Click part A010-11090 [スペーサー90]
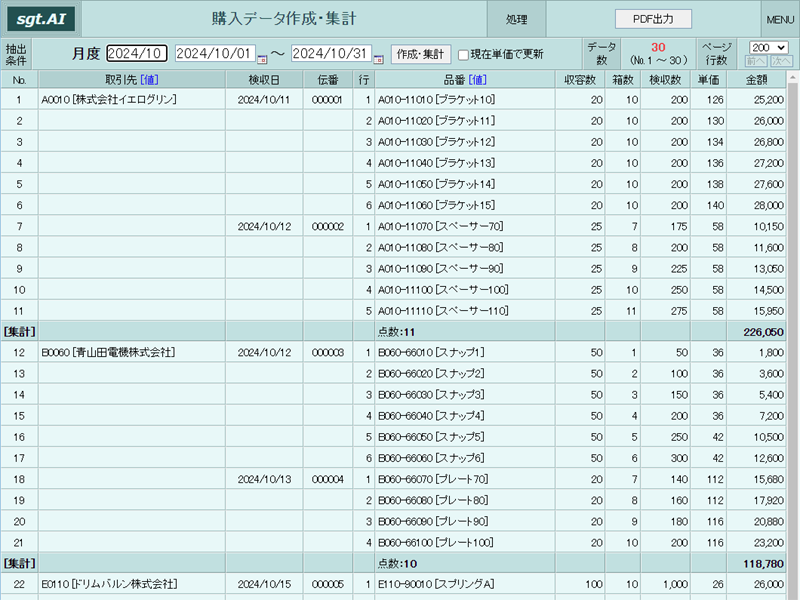The width and height of the screenshot is (800, 600). click(440, 269)
